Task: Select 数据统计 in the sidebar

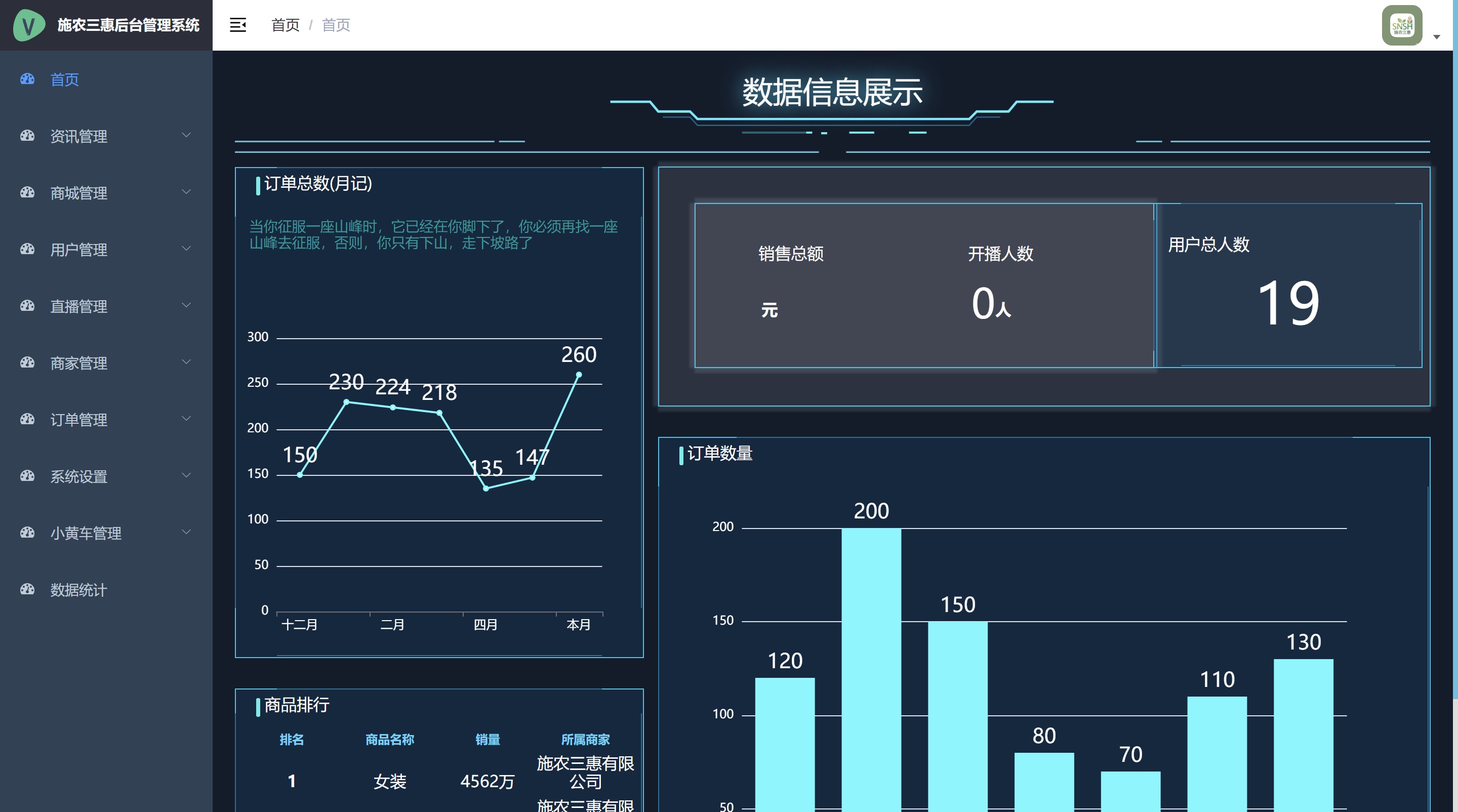Action: click(x=78, y=590)
